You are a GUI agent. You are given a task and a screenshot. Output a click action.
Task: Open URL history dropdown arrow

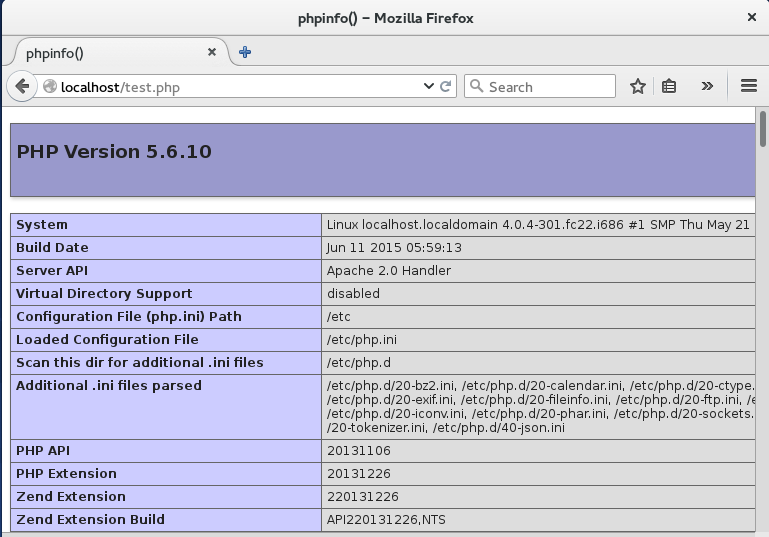click(428, 87)
